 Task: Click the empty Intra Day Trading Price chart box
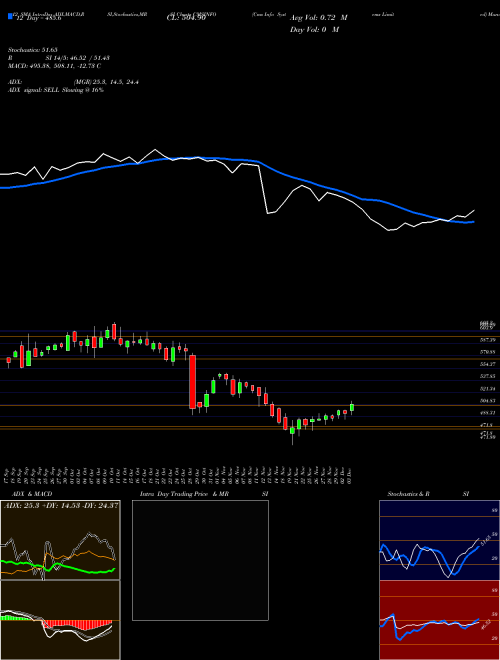(x=200, y=560)
